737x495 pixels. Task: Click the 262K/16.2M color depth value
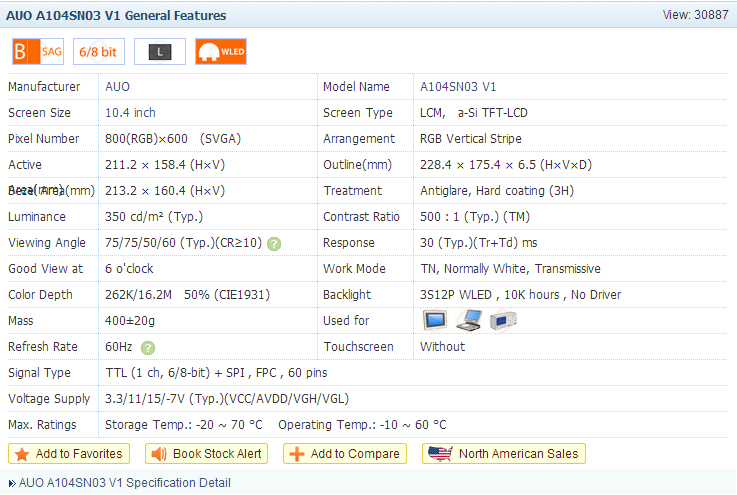click(x=188, y=295)
